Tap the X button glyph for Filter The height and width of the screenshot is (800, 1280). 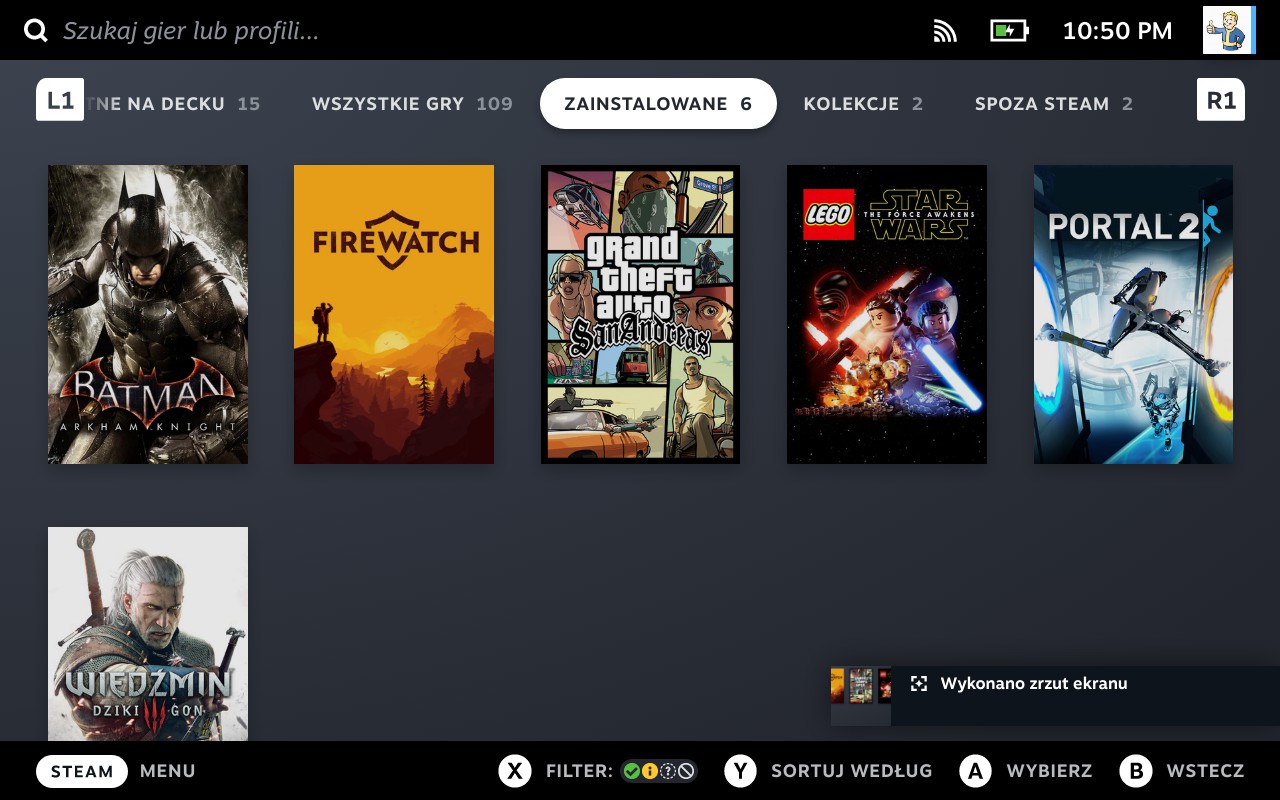point(515,771)
